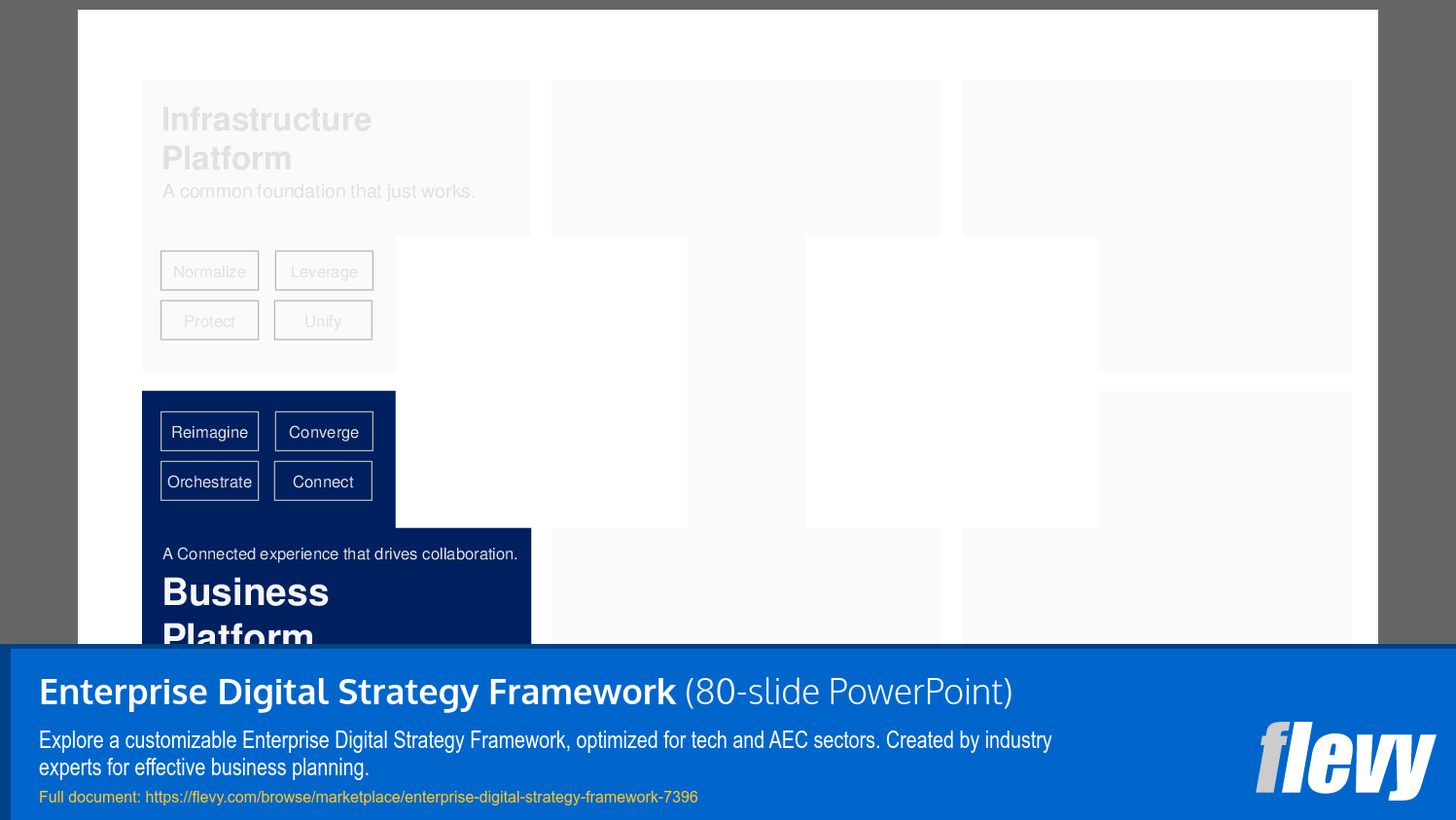Click the faded Leverage box
The height and width of the screenshot is (820, 1456).
pyautogui.click(x=323, y=271)
